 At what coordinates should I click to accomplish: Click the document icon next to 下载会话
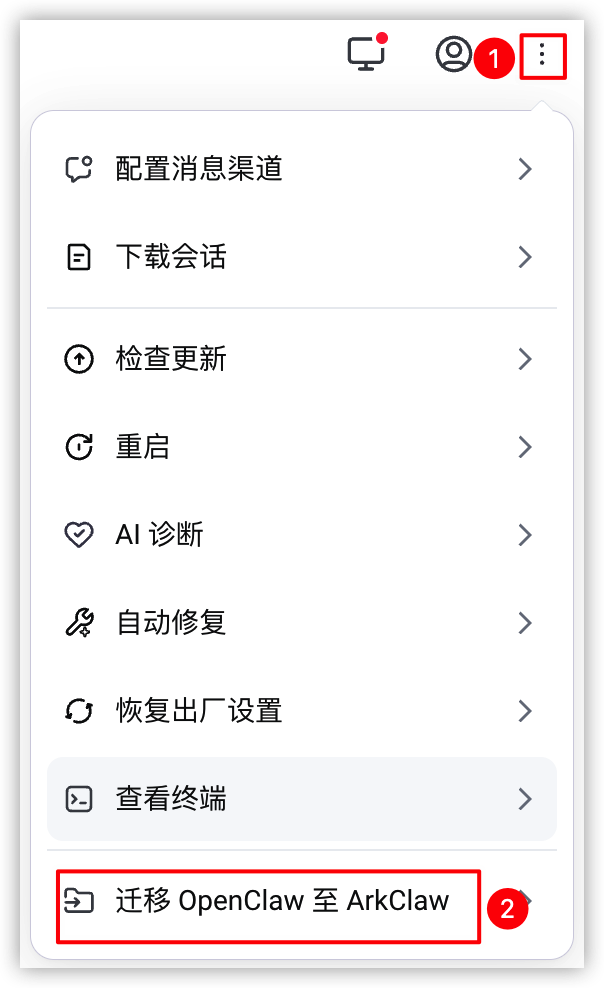[x=79, y=257]
